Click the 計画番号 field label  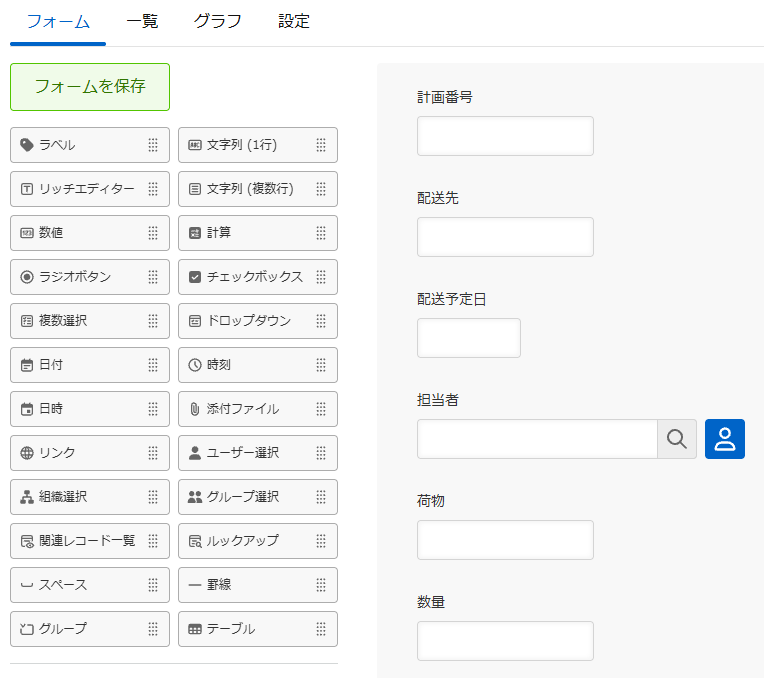click(x=445, y=97)
